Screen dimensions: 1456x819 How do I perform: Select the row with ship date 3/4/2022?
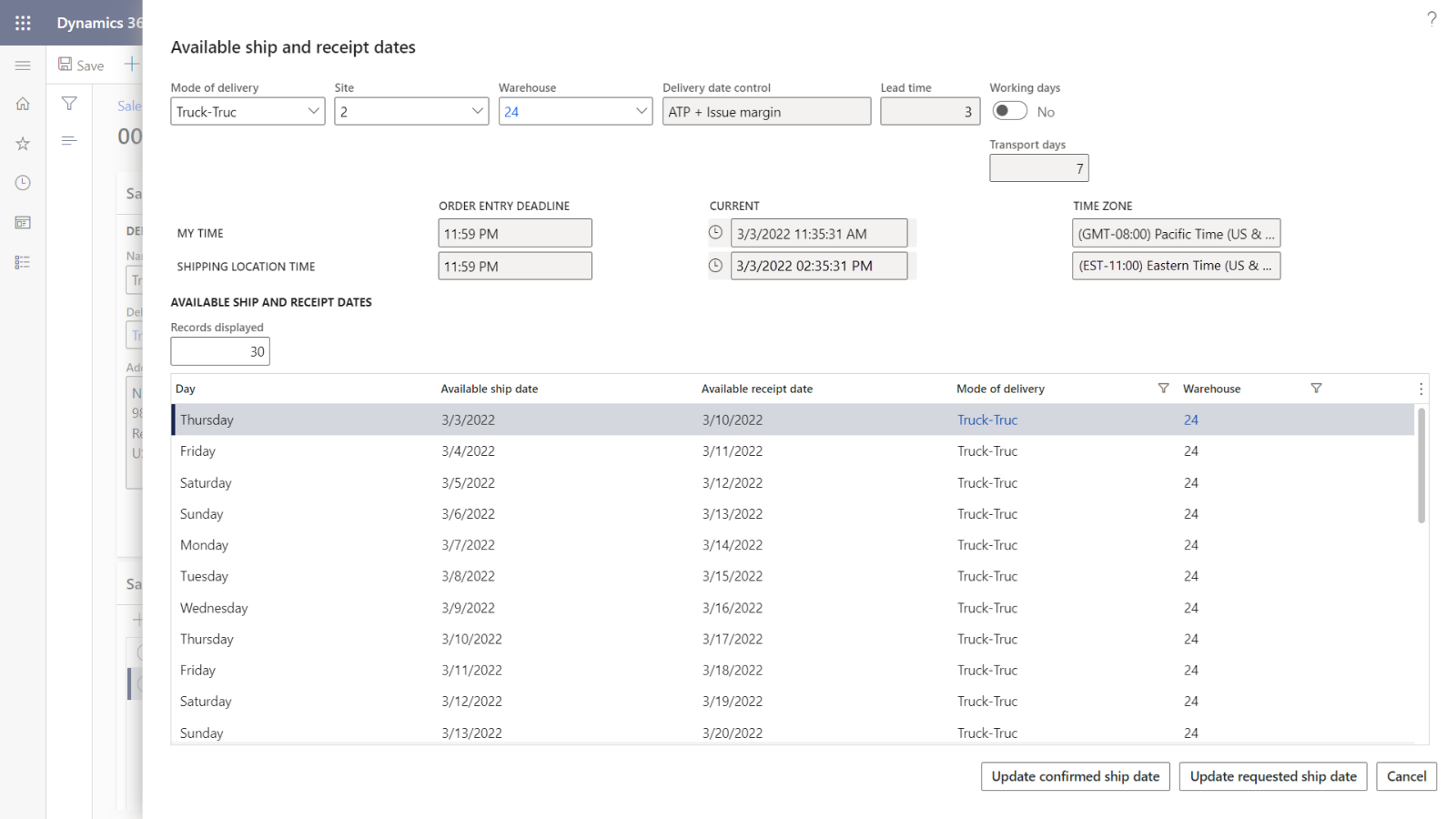(x=793, y=451)
